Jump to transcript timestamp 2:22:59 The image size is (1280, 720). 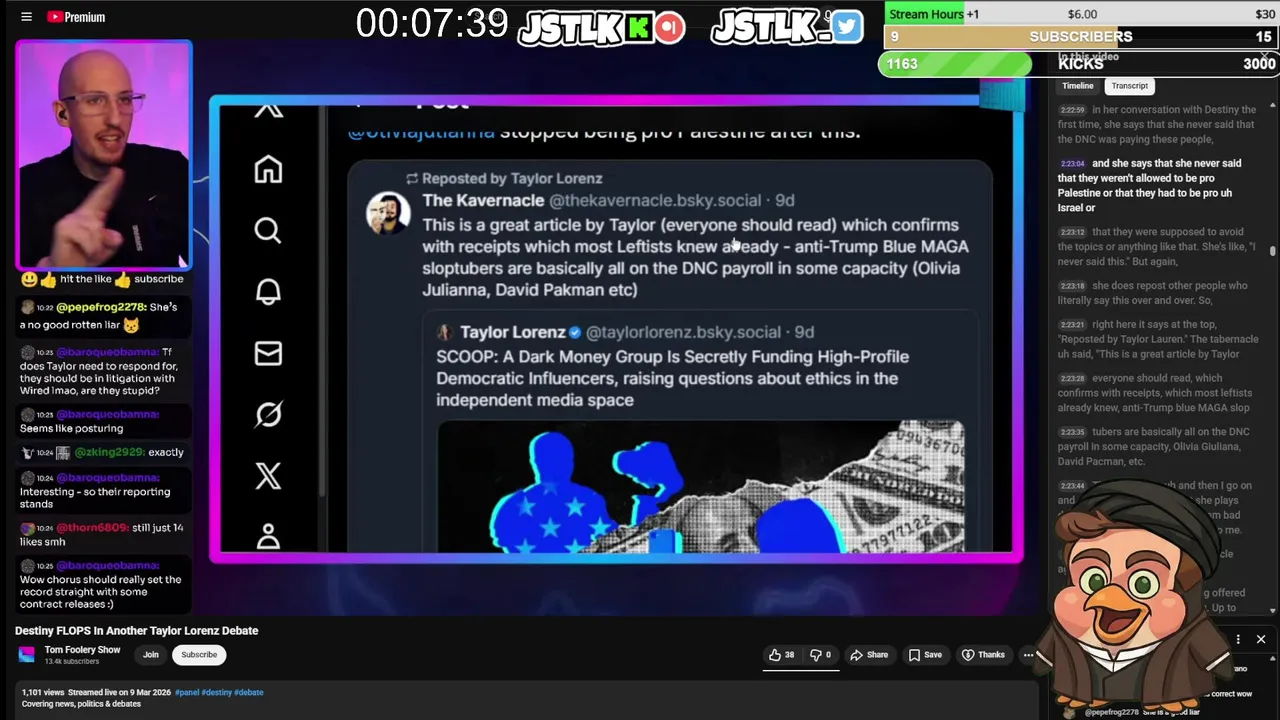(x=1073, y=110)
